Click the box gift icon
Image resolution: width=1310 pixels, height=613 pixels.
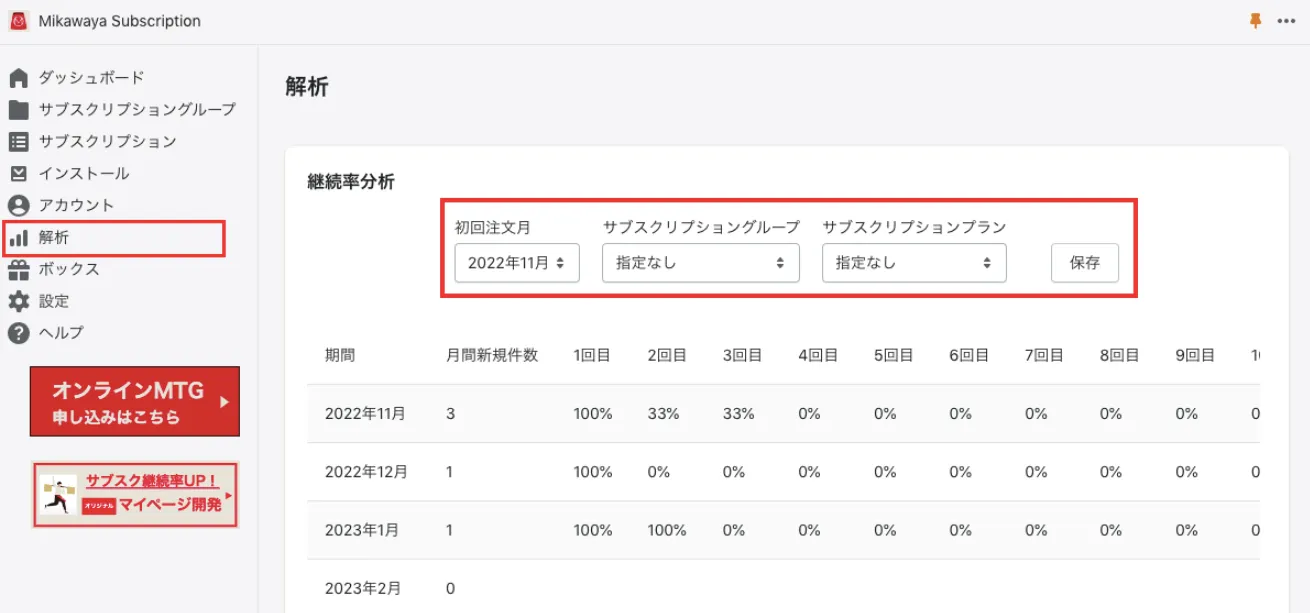coord(18,270)
